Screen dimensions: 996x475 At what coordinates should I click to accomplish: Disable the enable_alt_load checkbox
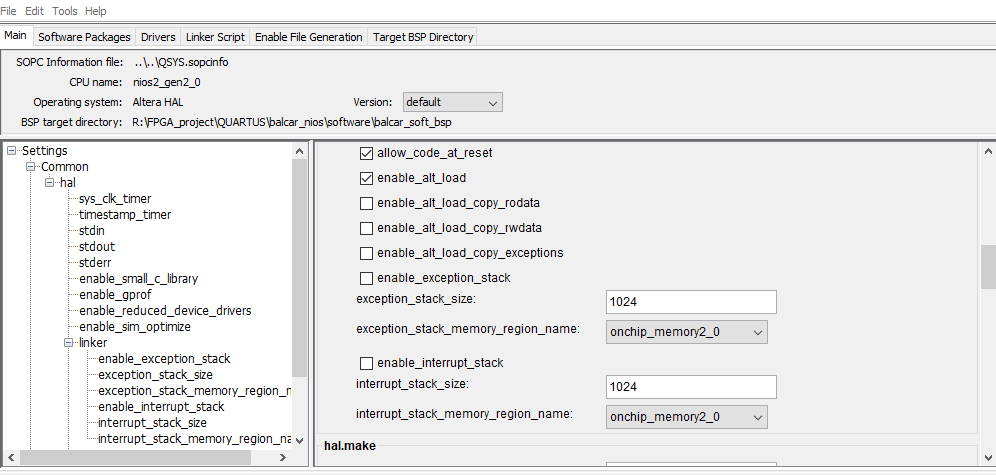(x=366, y=178)
